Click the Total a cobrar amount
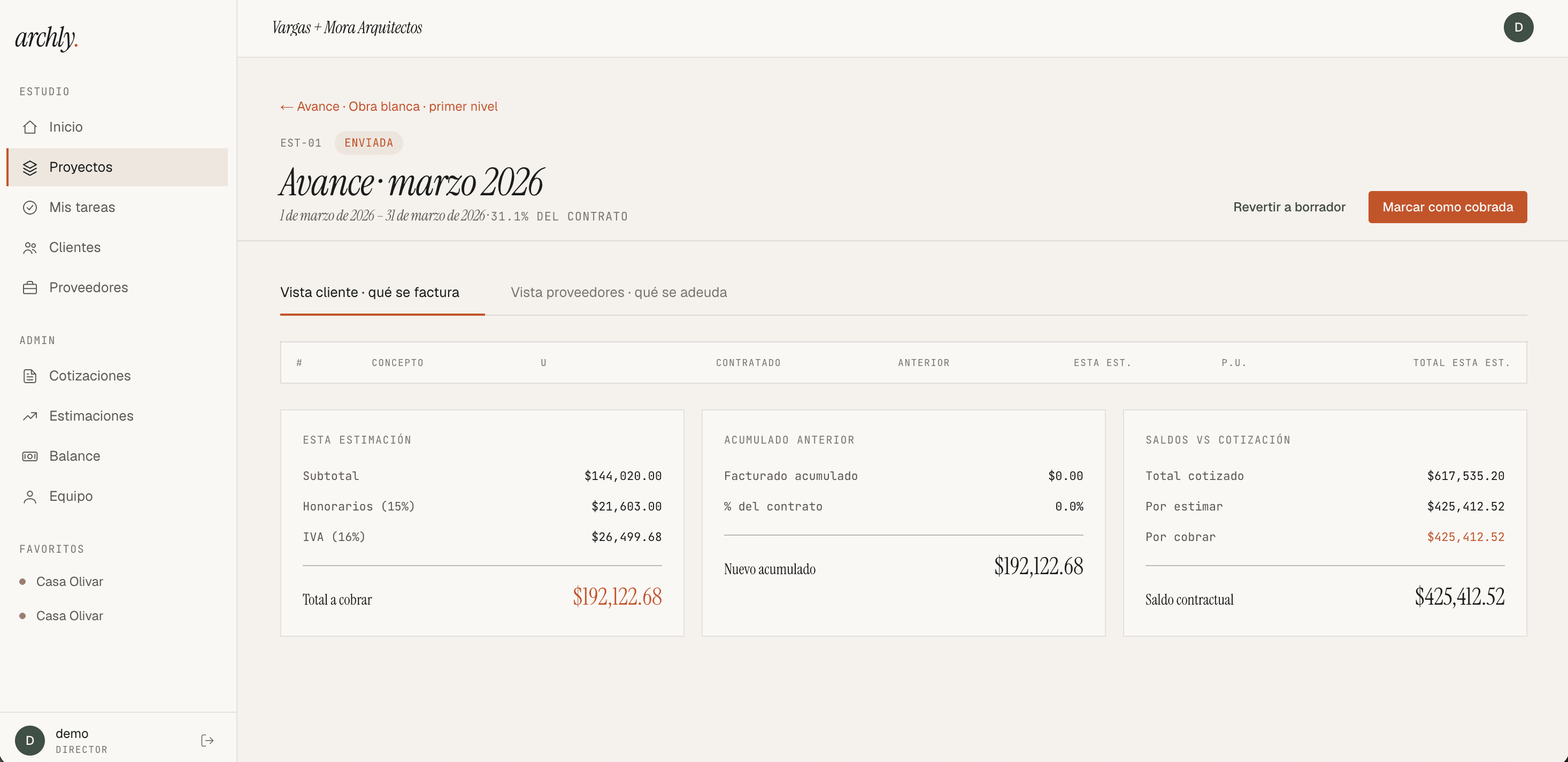This screenshot has width=1568, height=762. pos(617,596)
